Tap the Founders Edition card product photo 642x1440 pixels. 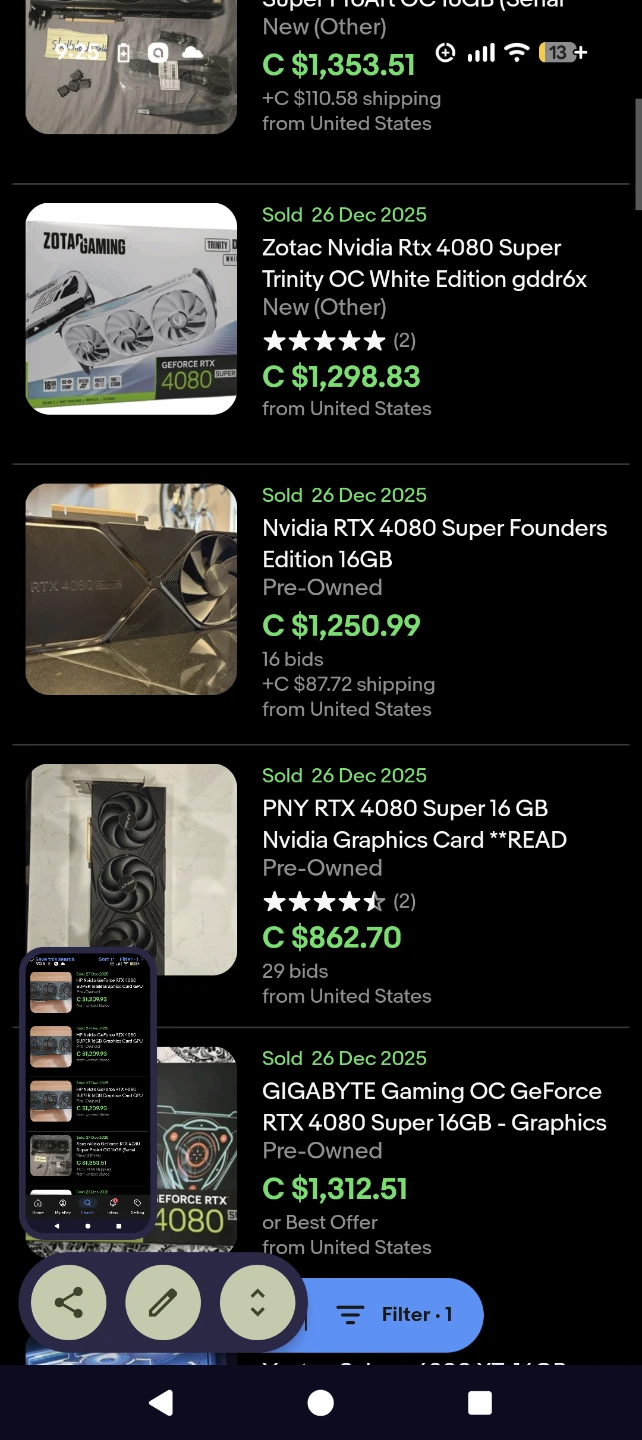tap(131, 589)
